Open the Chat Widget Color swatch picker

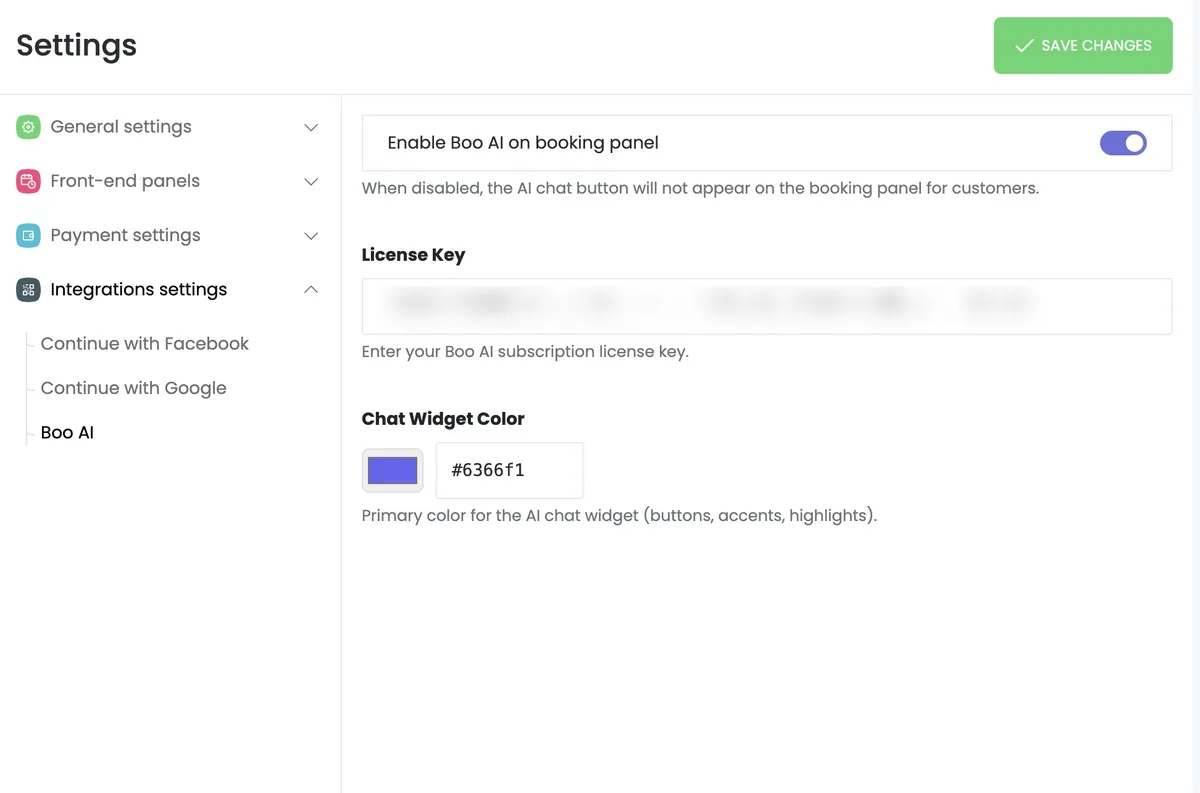pyautogui.click(x=392, y=470)
